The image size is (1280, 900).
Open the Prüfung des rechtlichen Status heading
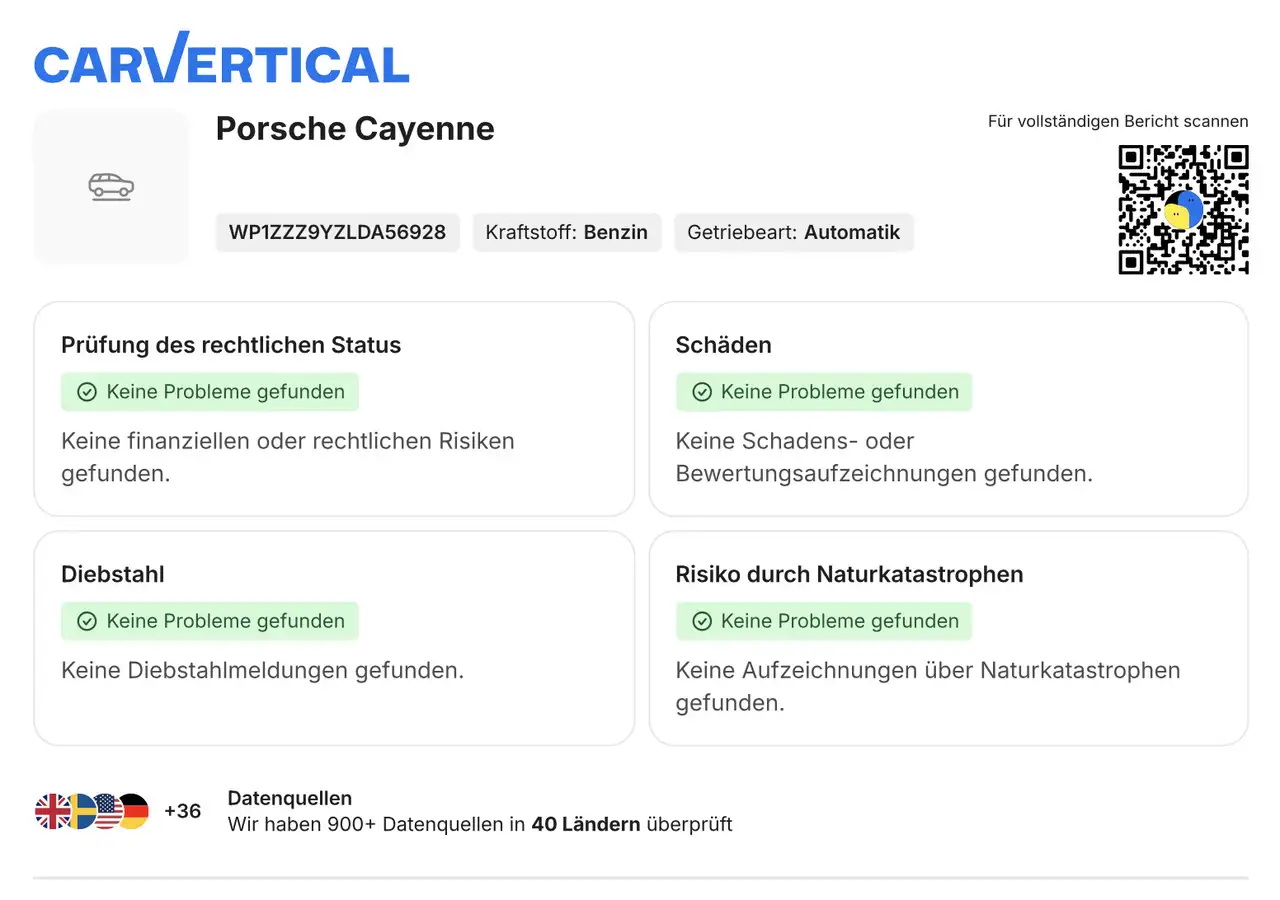tap(231, 345)
